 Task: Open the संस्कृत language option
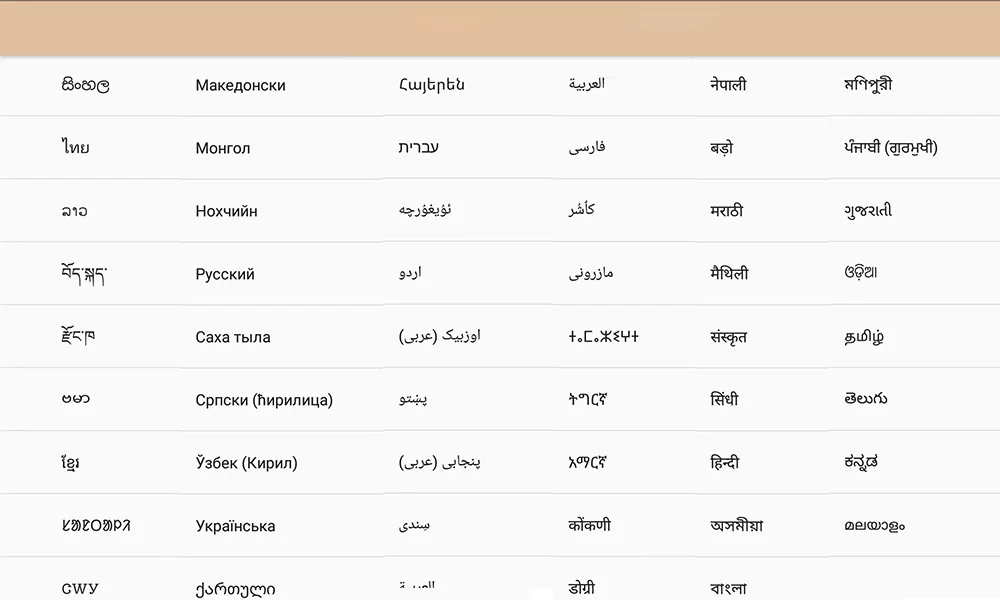tap(728, 337)
